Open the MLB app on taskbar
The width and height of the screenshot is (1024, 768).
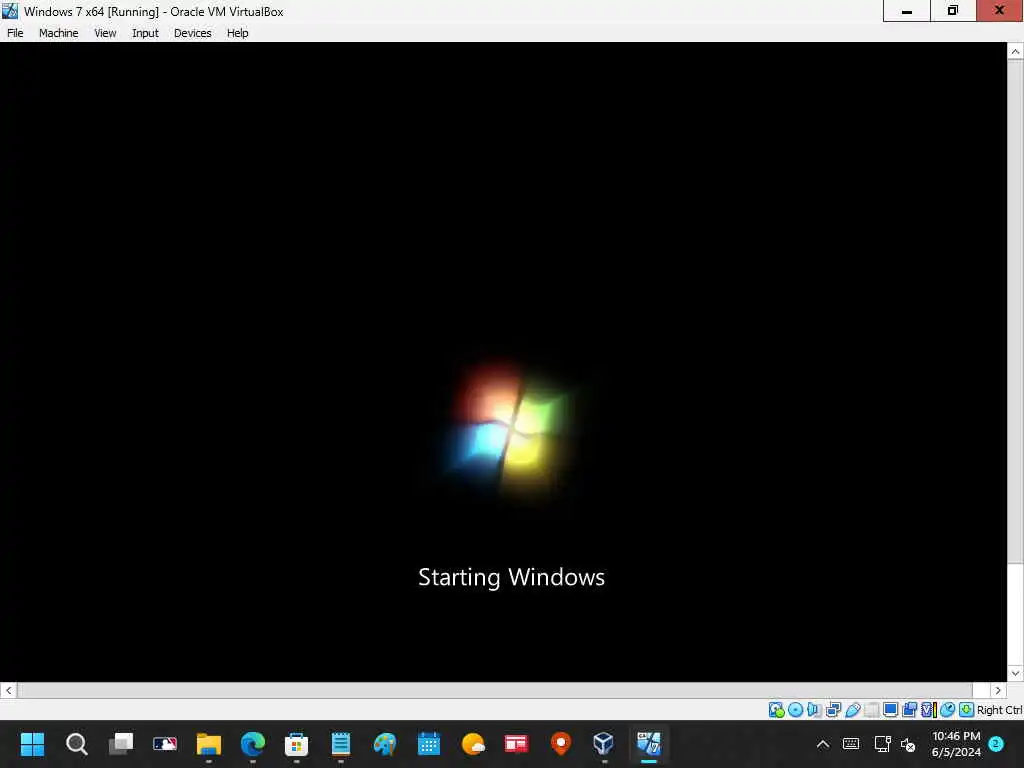tap(165, 744)
